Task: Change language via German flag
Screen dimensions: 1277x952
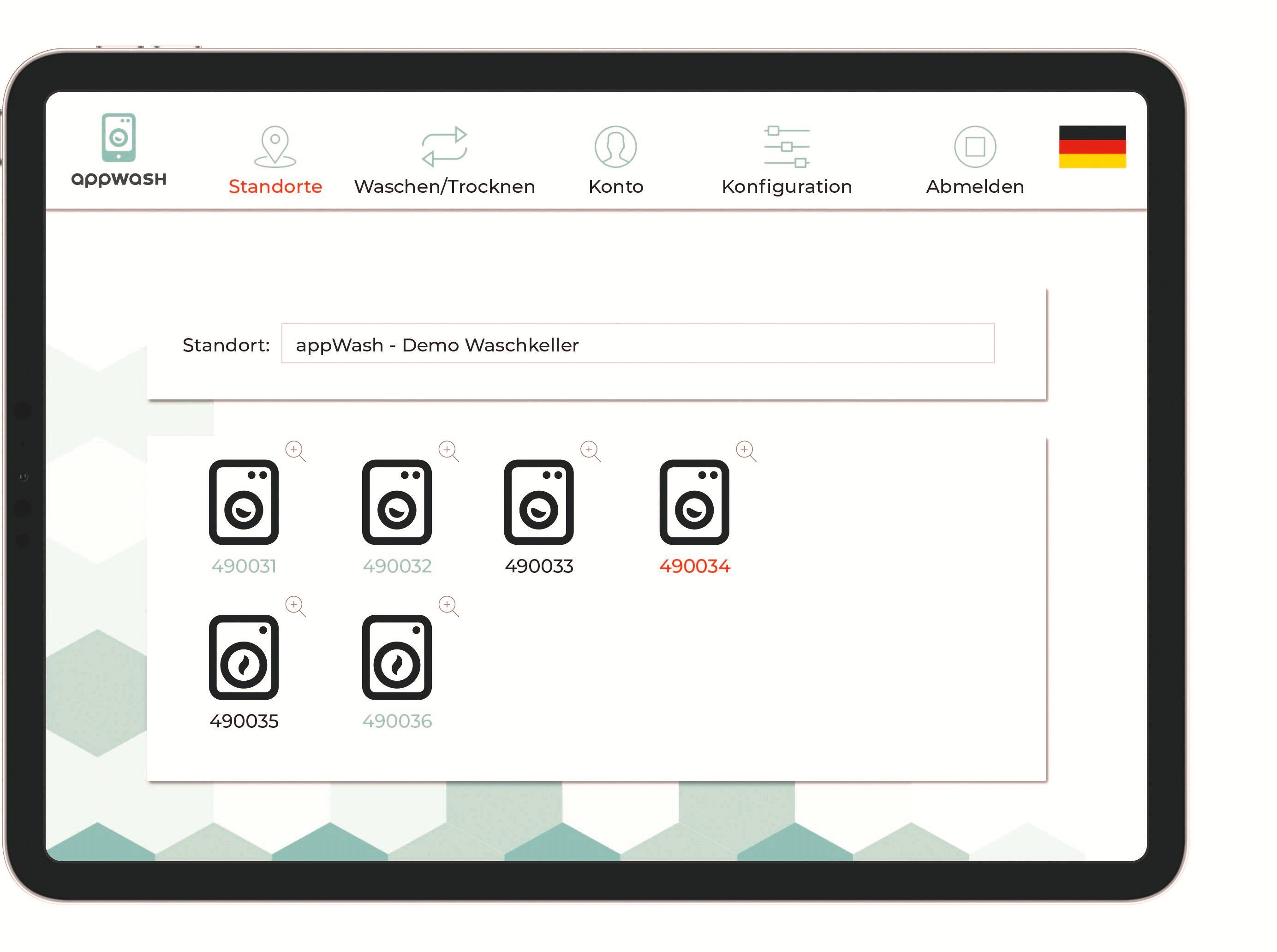Action: (x=1092, y=146)
